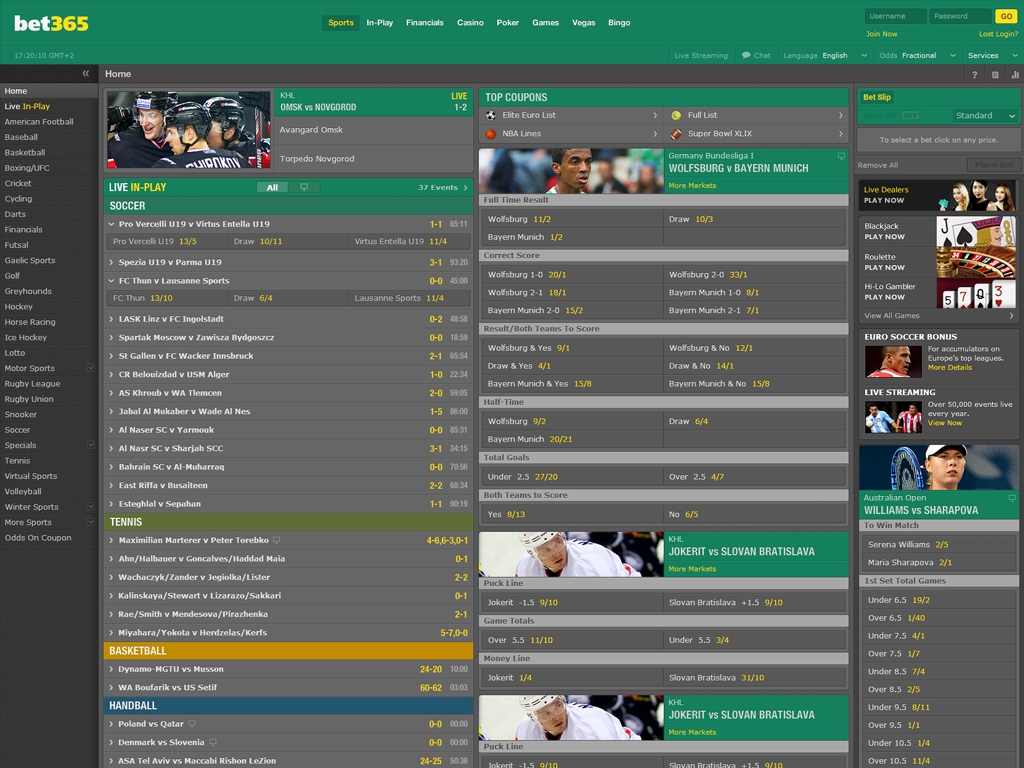
Task: Filter Live In-Play by streaming events
Action: pyautogui.click(x=304, y=187)
